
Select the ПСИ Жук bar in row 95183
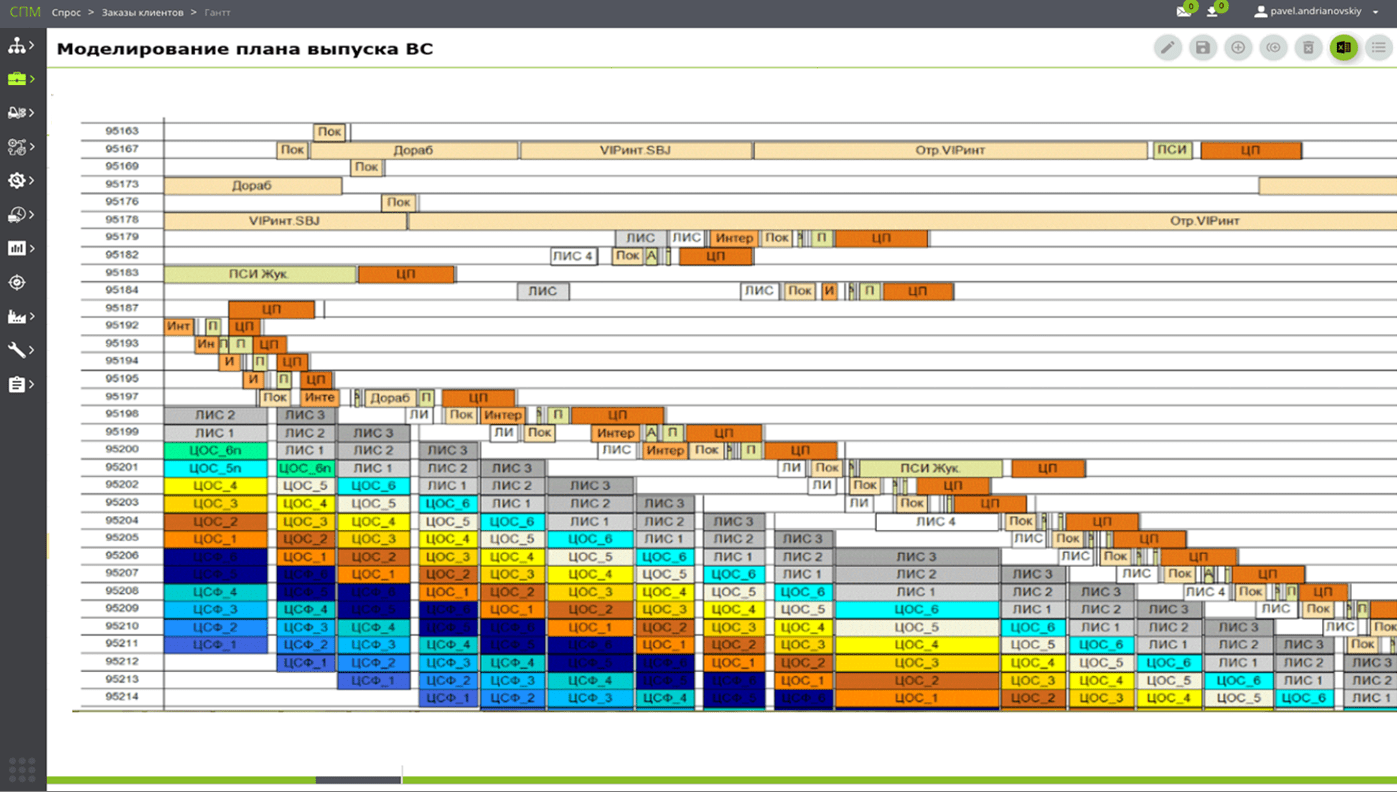click(x=259, y=274)
